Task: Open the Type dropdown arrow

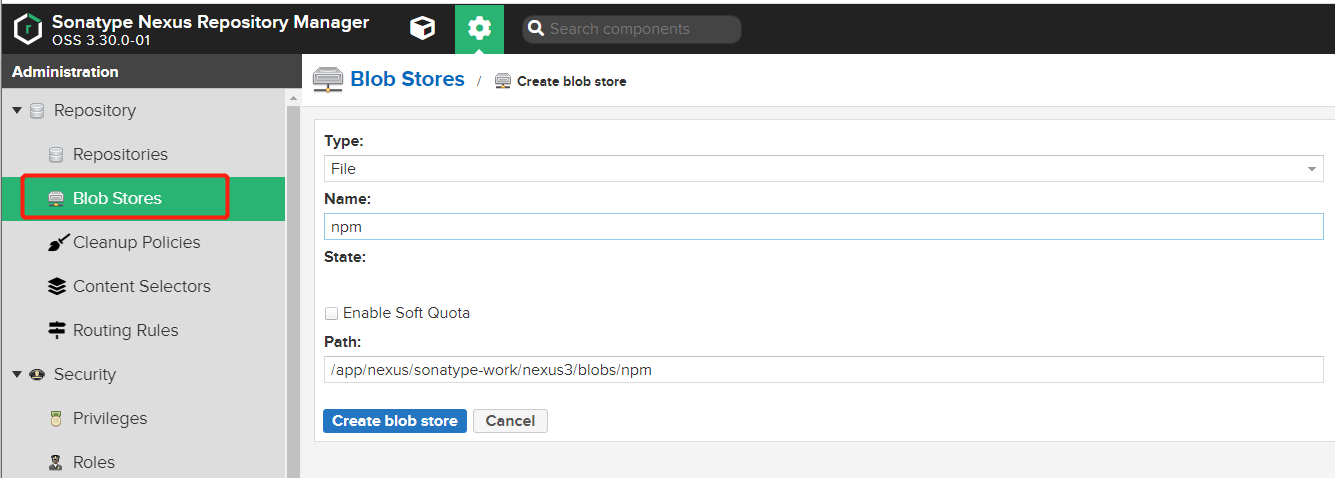Action: [1312, 169]
